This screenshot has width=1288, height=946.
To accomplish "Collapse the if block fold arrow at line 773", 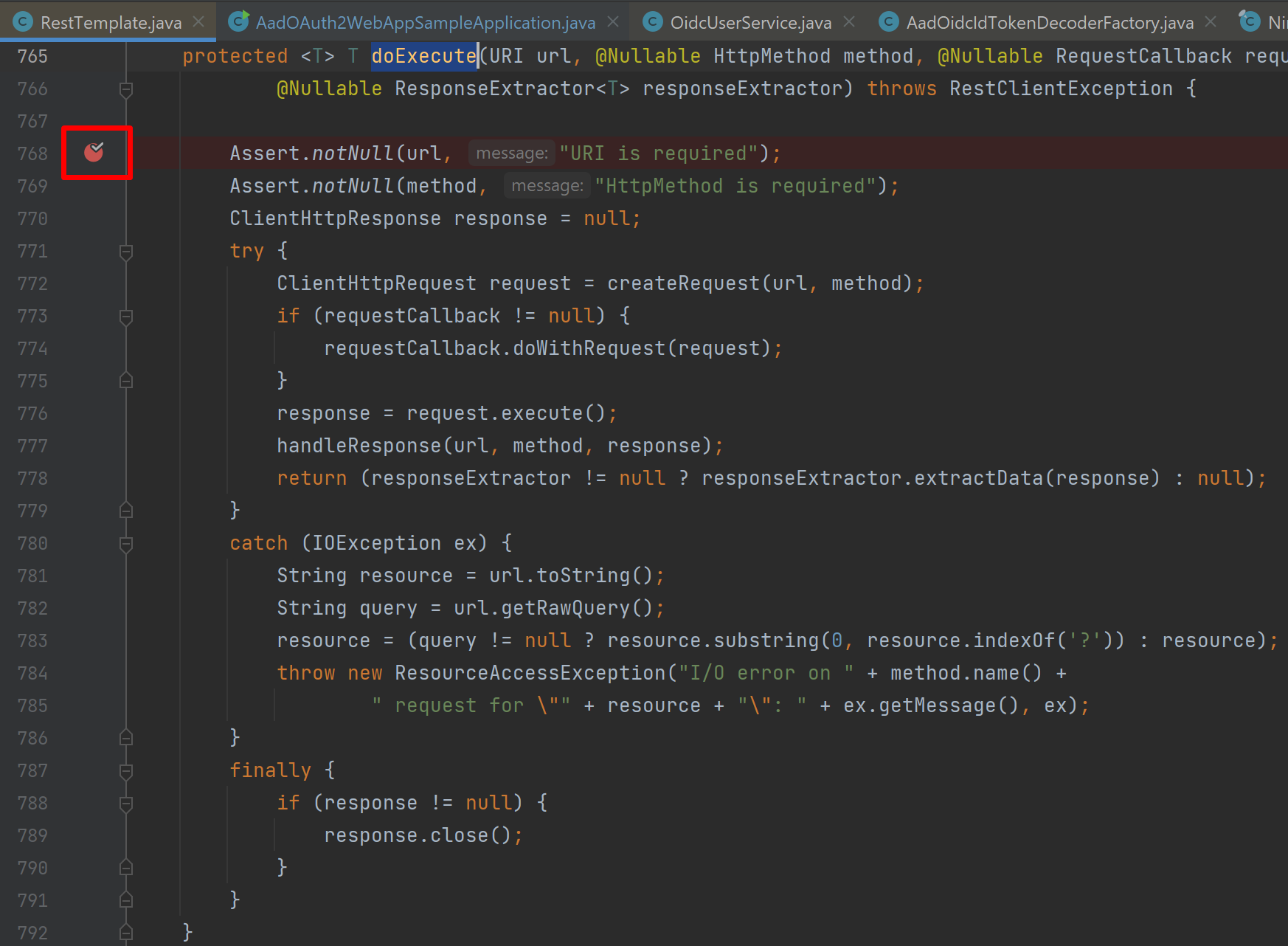I will tap(125, 316).
